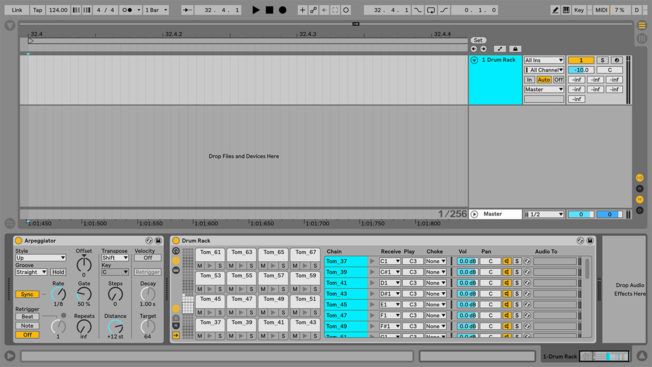Toggle the Arpeggiator device activator
The height and width of the screenshot is (367, 652).
(x=19, y=241)
